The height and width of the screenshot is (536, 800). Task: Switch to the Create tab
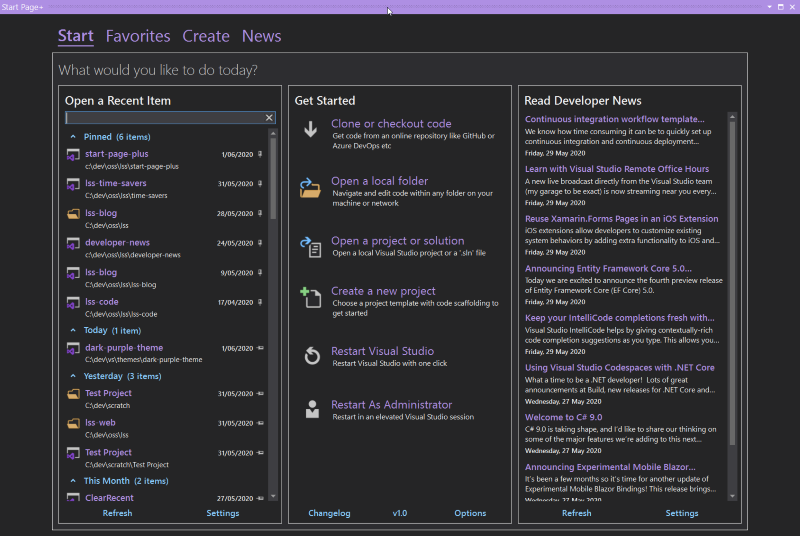click(x=206, y=36)
